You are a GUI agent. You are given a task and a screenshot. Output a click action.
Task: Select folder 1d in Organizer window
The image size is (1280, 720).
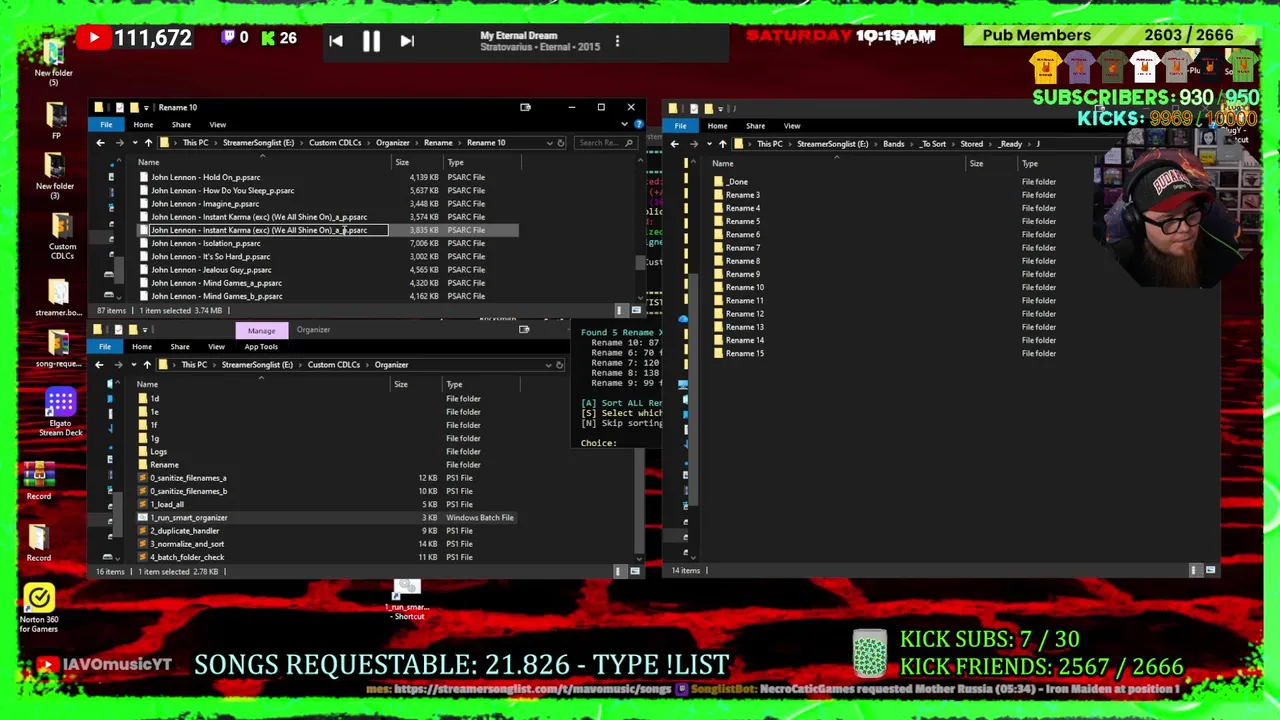click(154, 399)
